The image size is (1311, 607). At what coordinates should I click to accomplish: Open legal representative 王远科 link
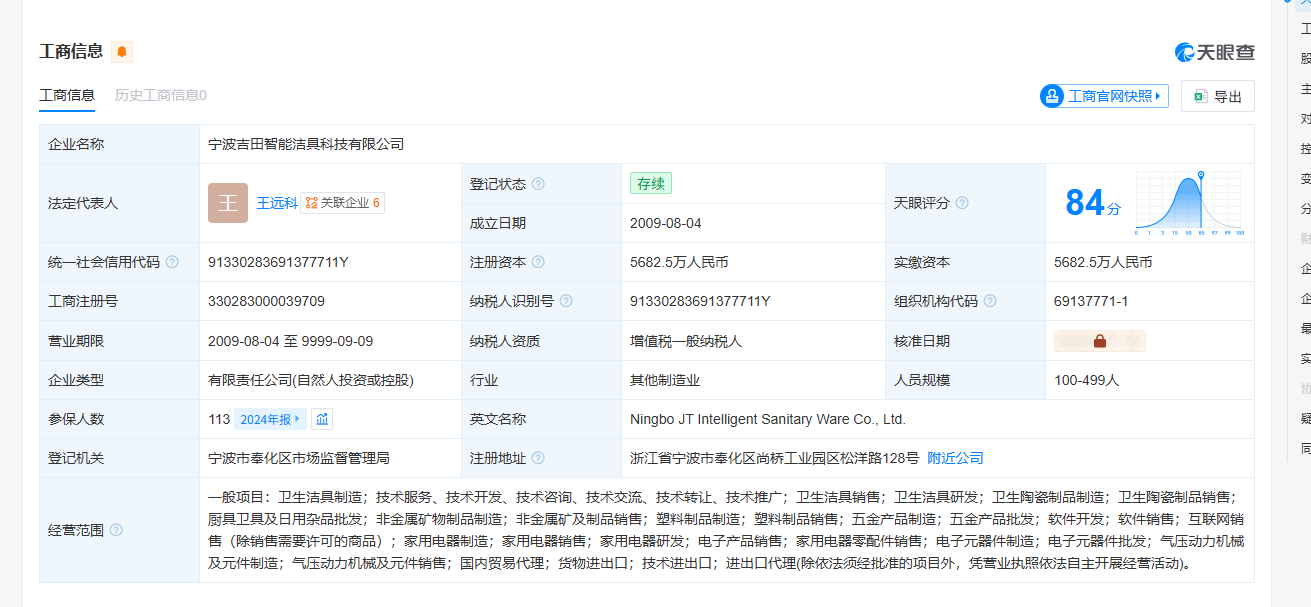pos(277,203)
